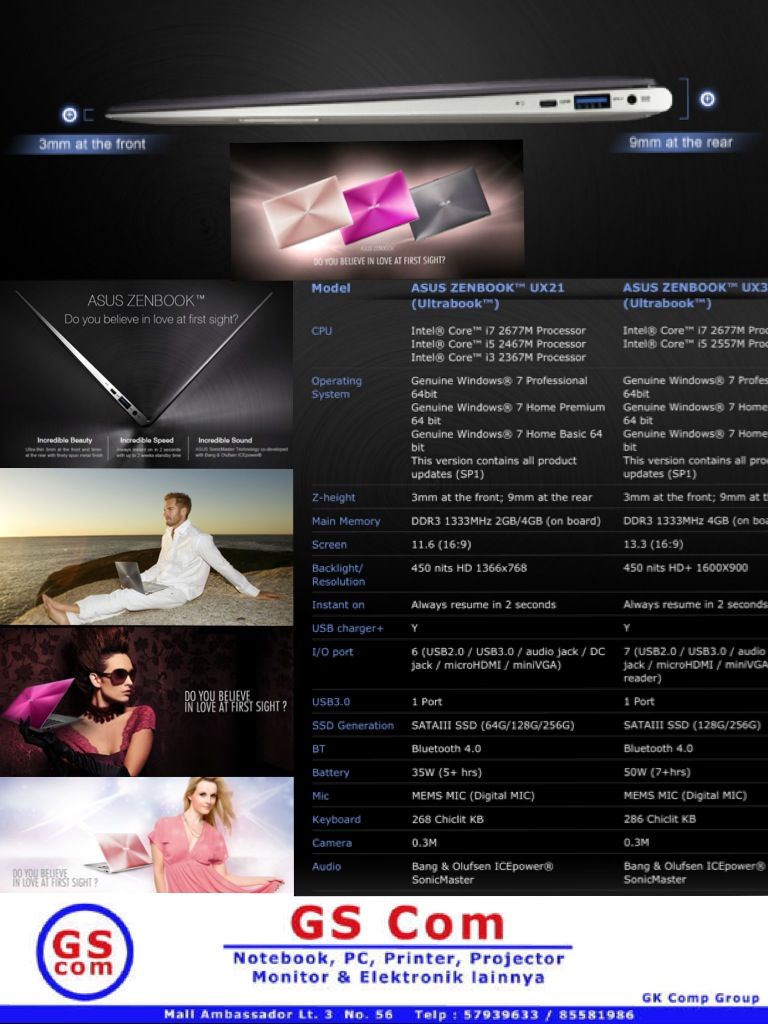The height and width of the screenshot is (1024, 768).
Task: Click the "Model" row label
Action: coord(330,288)
